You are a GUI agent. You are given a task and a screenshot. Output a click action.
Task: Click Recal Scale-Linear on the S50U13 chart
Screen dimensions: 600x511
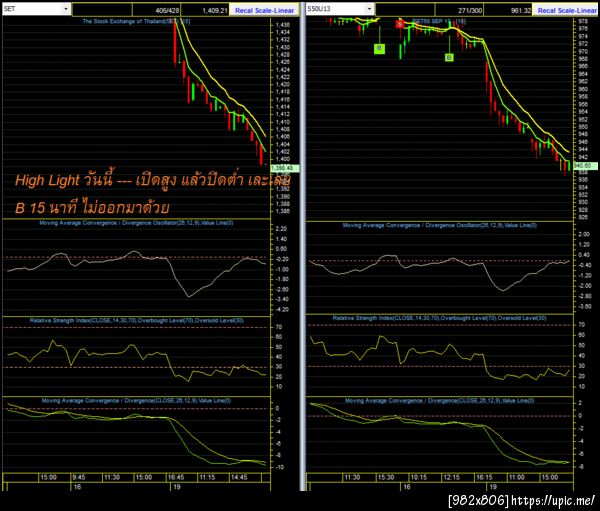tap(567, 10)
